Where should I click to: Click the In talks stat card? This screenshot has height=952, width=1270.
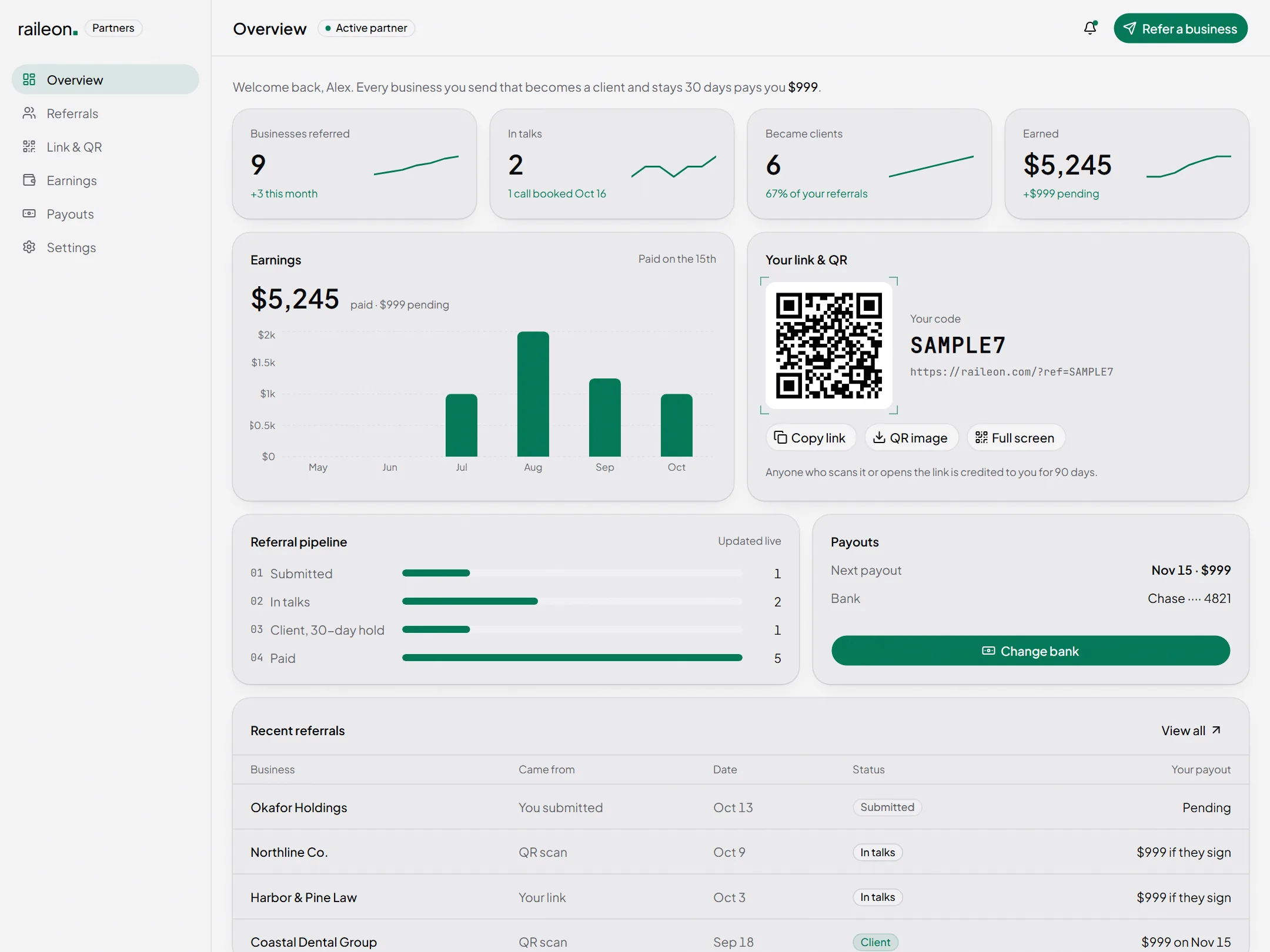(612, 164)
